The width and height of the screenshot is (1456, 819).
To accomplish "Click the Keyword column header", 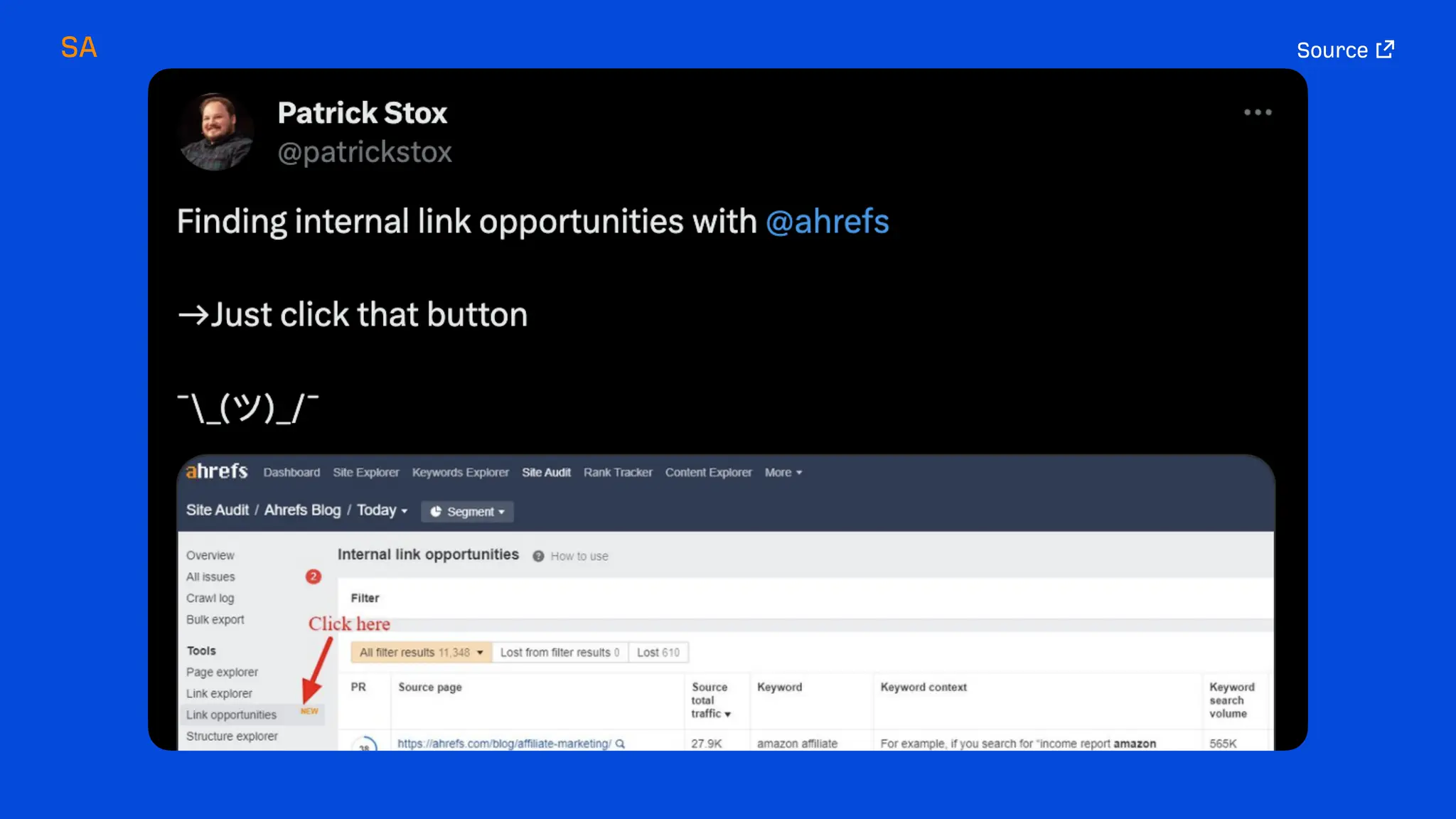I will pos(779,687).
